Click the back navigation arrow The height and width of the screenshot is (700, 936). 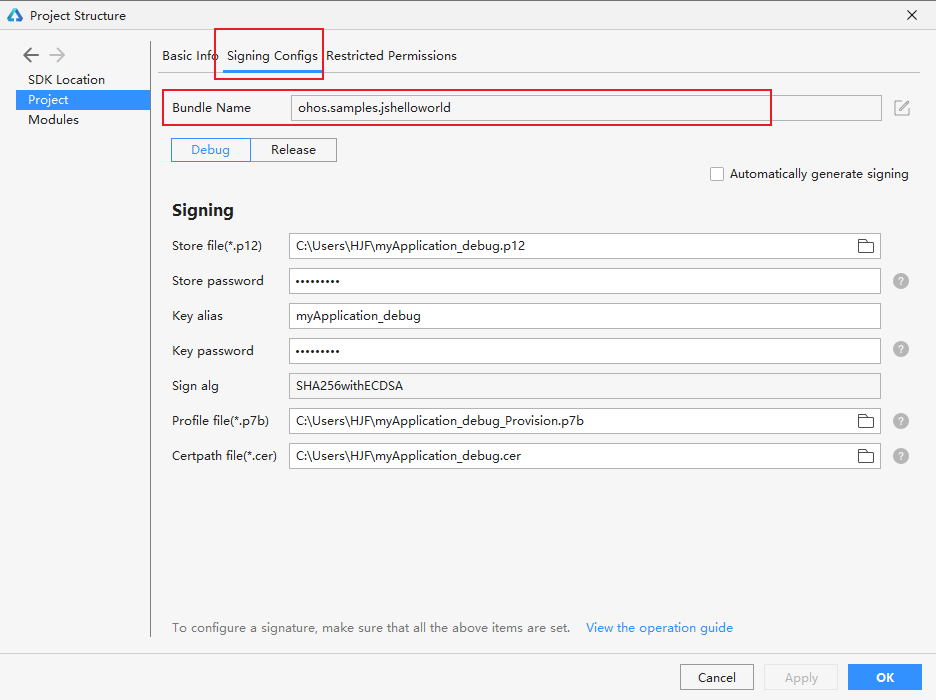pyautogui.click(x=31, y=55)
